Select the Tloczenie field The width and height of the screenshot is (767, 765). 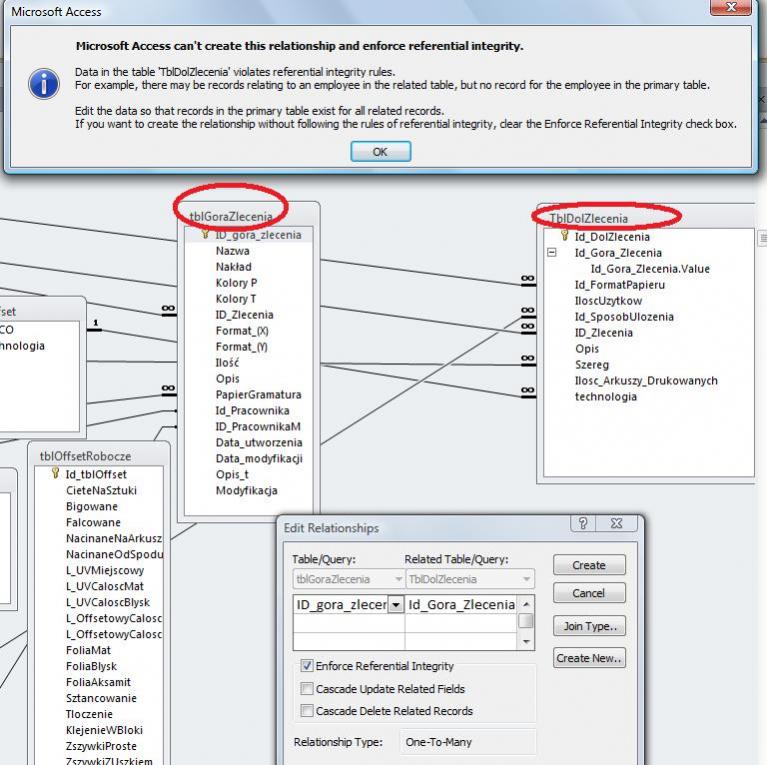click(x=89, y=714)
